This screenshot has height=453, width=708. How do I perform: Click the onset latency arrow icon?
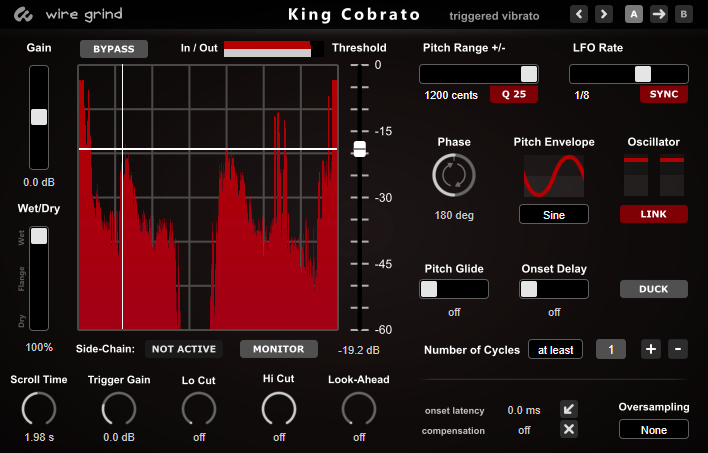click(x=569, y=409)
